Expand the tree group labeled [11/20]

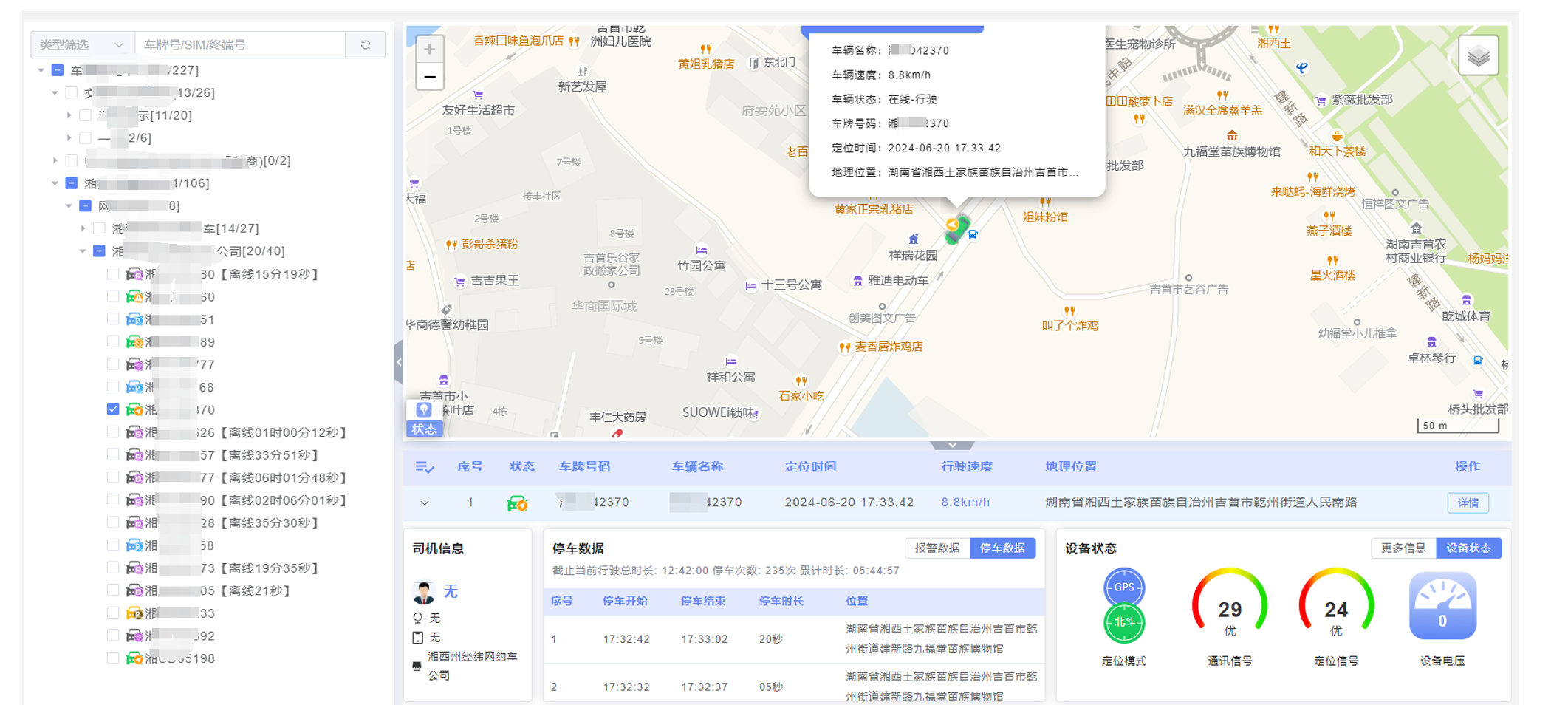click(69, 115)
